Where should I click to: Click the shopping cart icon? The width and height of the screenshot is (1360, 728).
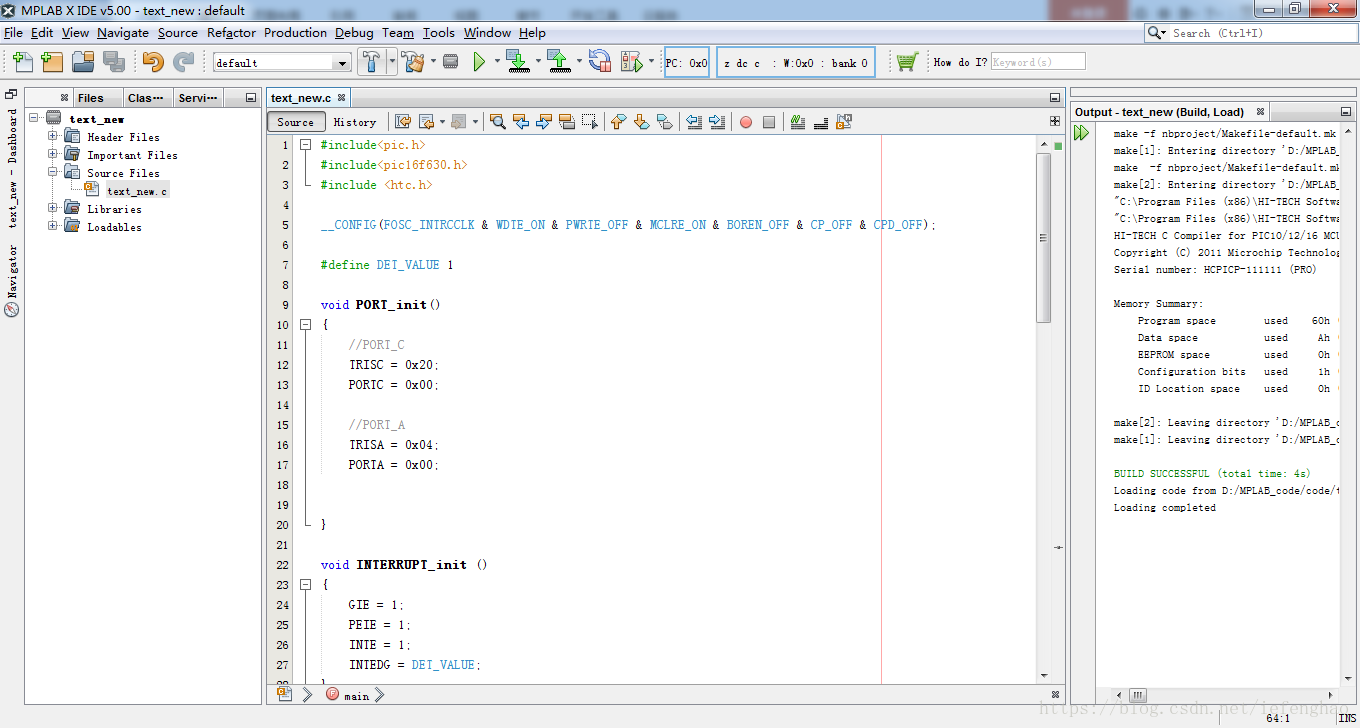906,62
